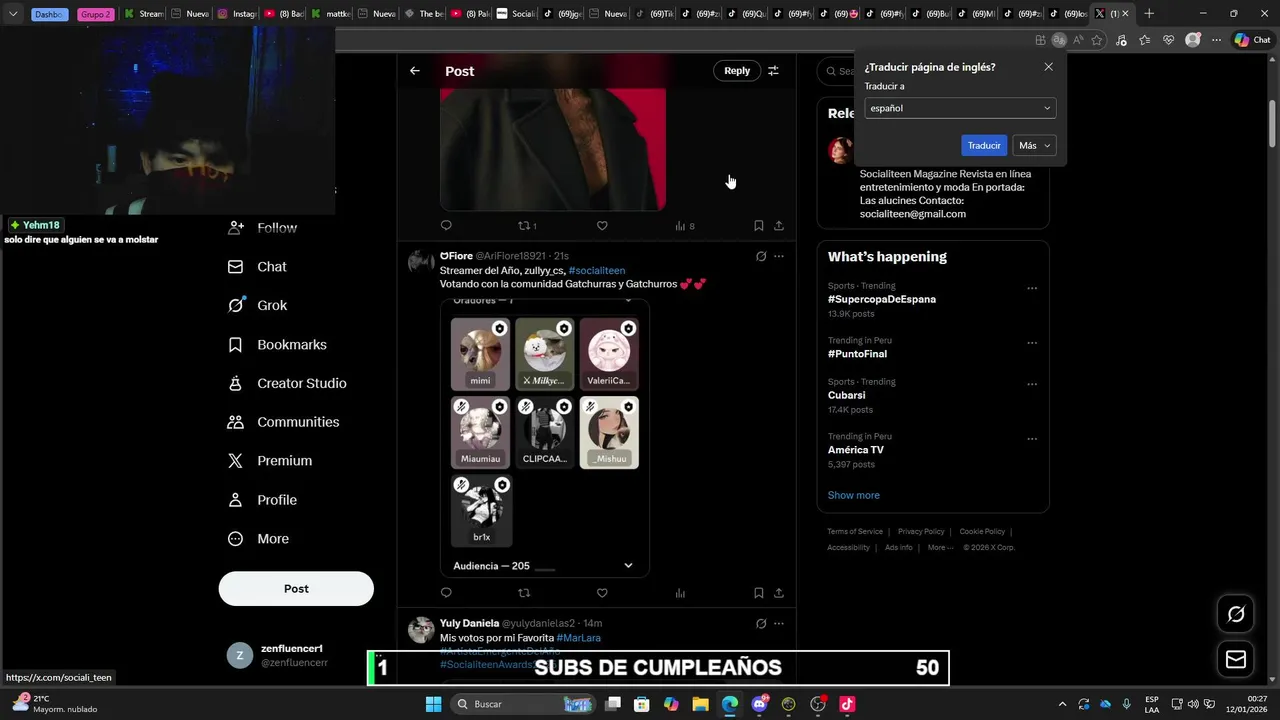Go back with the Post arrow
The image size is (1280, 720).
tap(415, 71)
